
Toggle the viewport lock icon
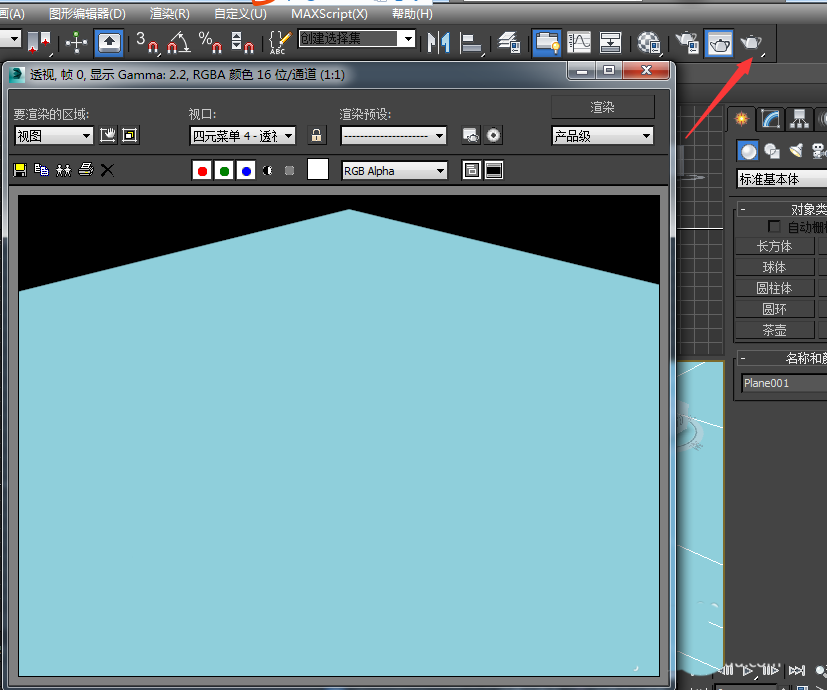click(x=317, y=136)
